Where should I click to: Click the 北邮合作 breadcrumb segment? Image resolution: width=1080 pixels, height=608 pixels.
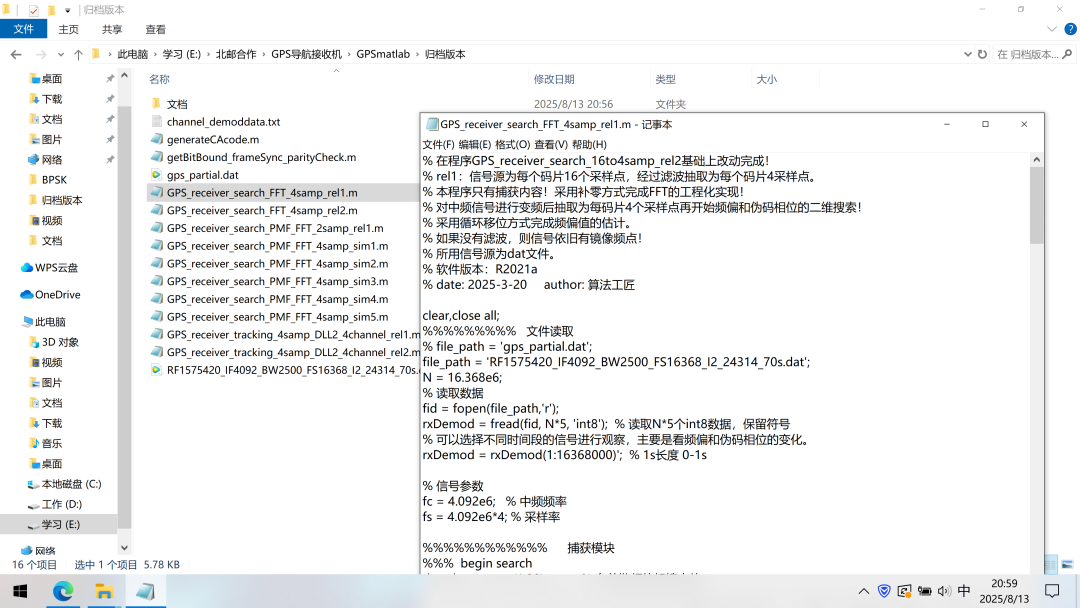pyautogui.click(x=236, y=54)
